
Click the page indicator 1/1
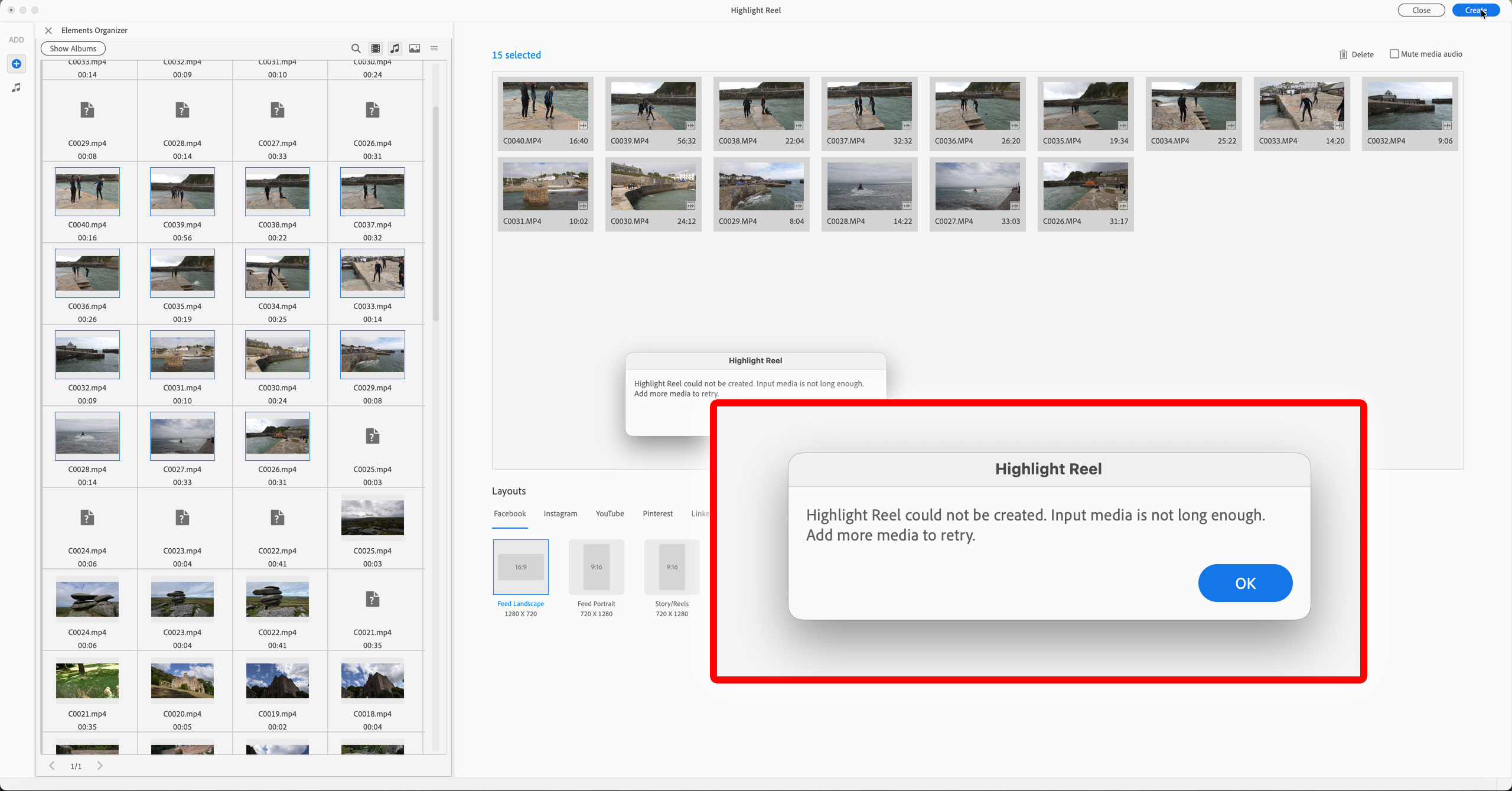pyautogui.click(x=76, y=766)
